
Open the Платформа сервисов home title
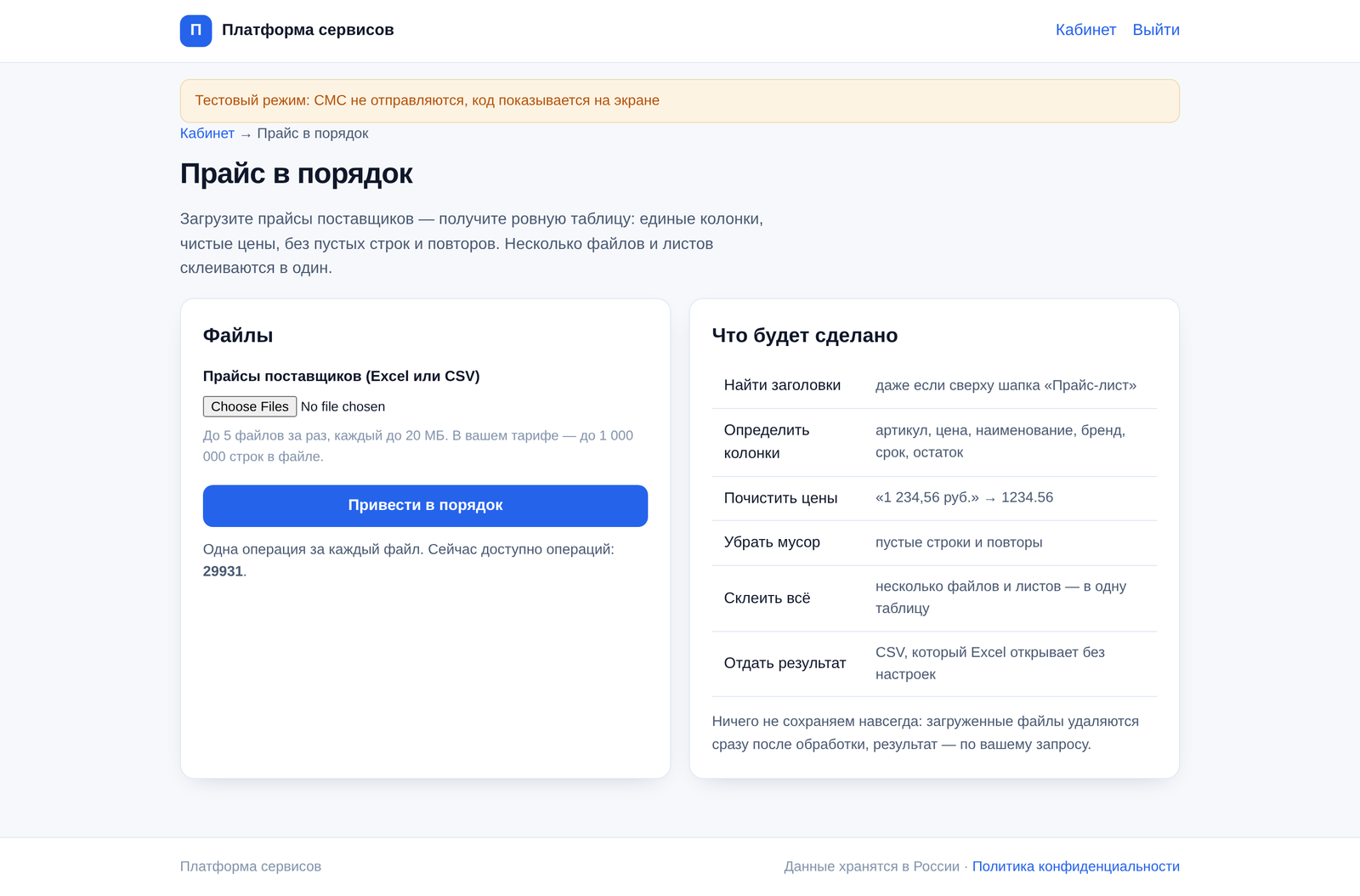308,30
